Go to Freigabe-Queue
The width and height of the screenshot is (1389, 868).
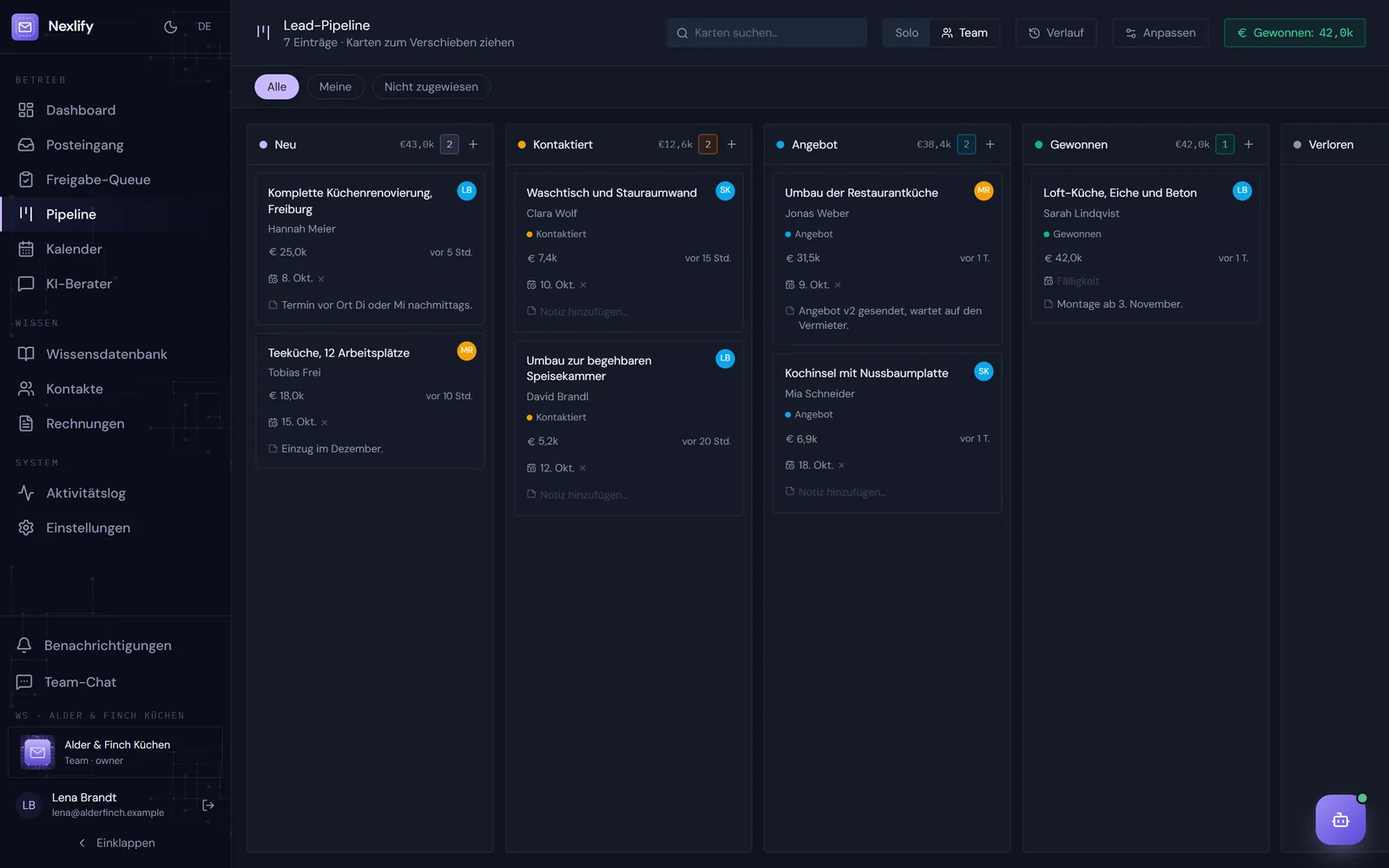coord(115,180)
